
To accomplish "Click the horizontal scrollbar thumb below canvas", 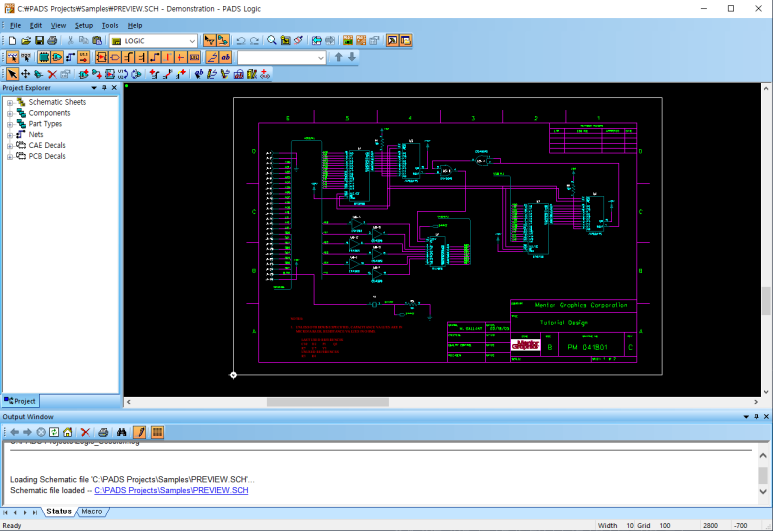I will tap(328, 402).
